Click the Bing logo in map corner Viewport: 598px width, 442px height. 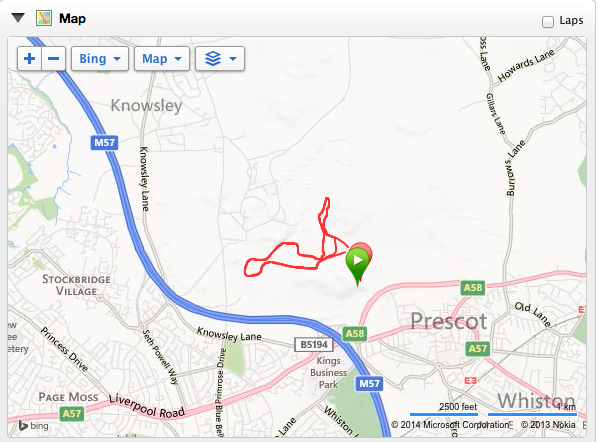[x=34, y=425]
